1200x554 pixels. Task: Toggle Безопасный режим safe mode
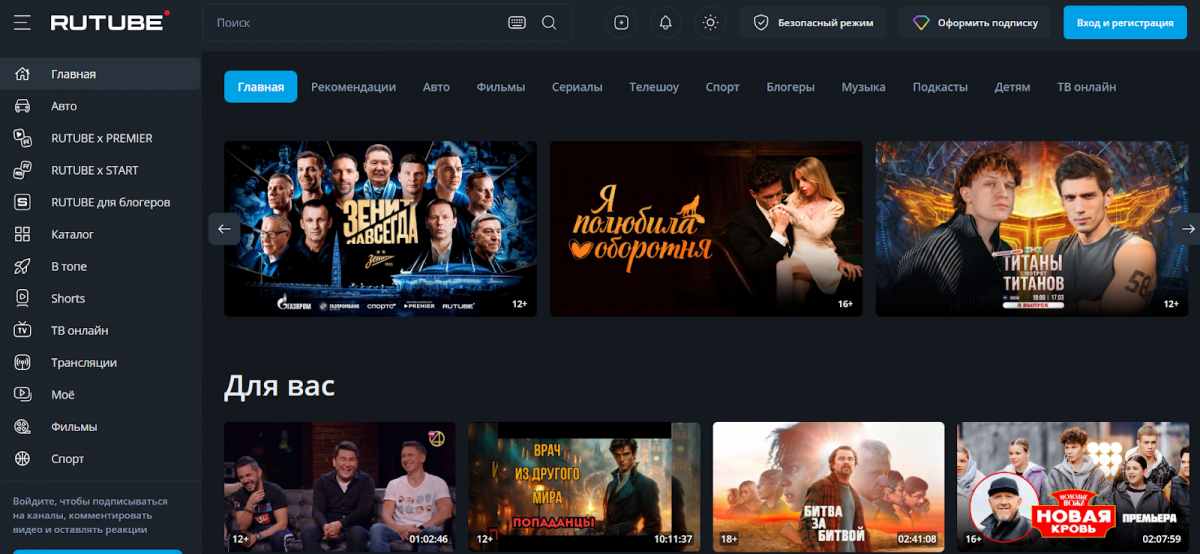[x=812, y=22]
